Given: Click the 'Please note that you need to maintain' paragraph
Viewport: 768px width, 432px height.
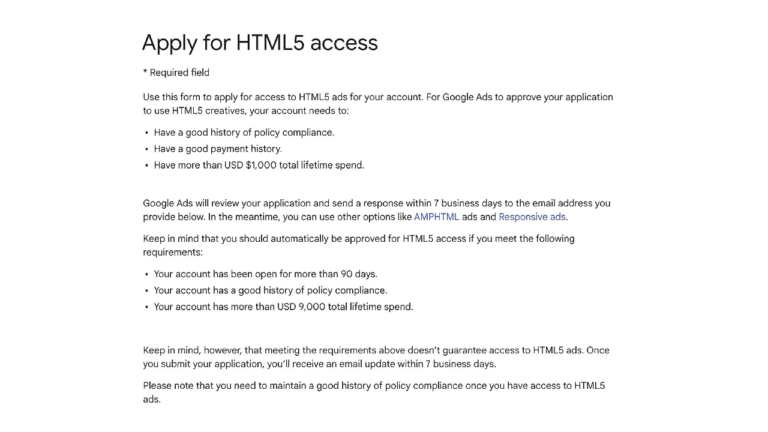Looking at the screenshot, I should 374,392.
